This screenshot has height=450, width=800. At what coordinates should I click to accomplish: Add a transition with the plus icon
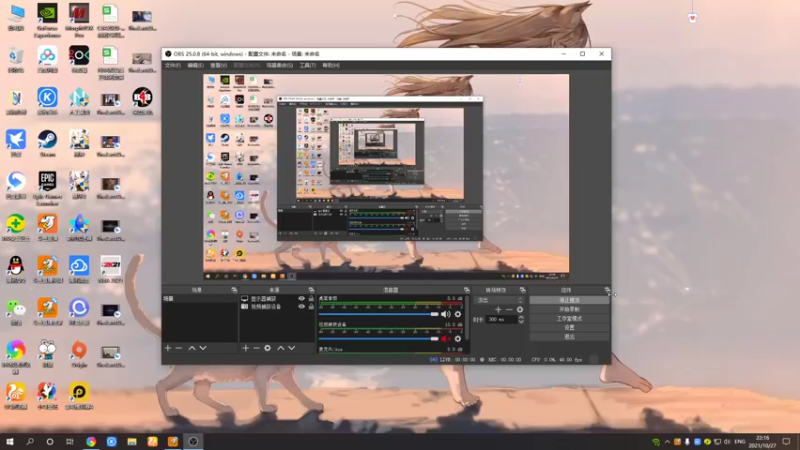[x=498, y=309]
